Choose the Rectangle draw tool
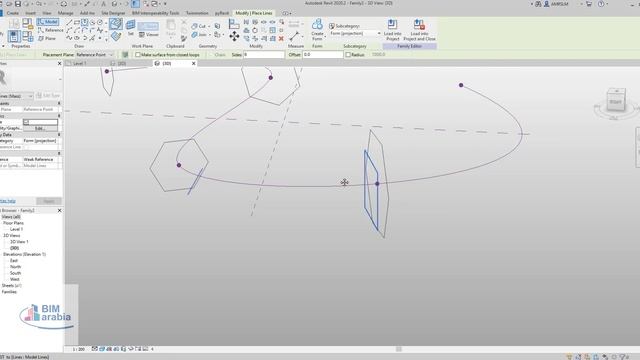Screen dimensions: 640x360 click(x=77, y=22)
